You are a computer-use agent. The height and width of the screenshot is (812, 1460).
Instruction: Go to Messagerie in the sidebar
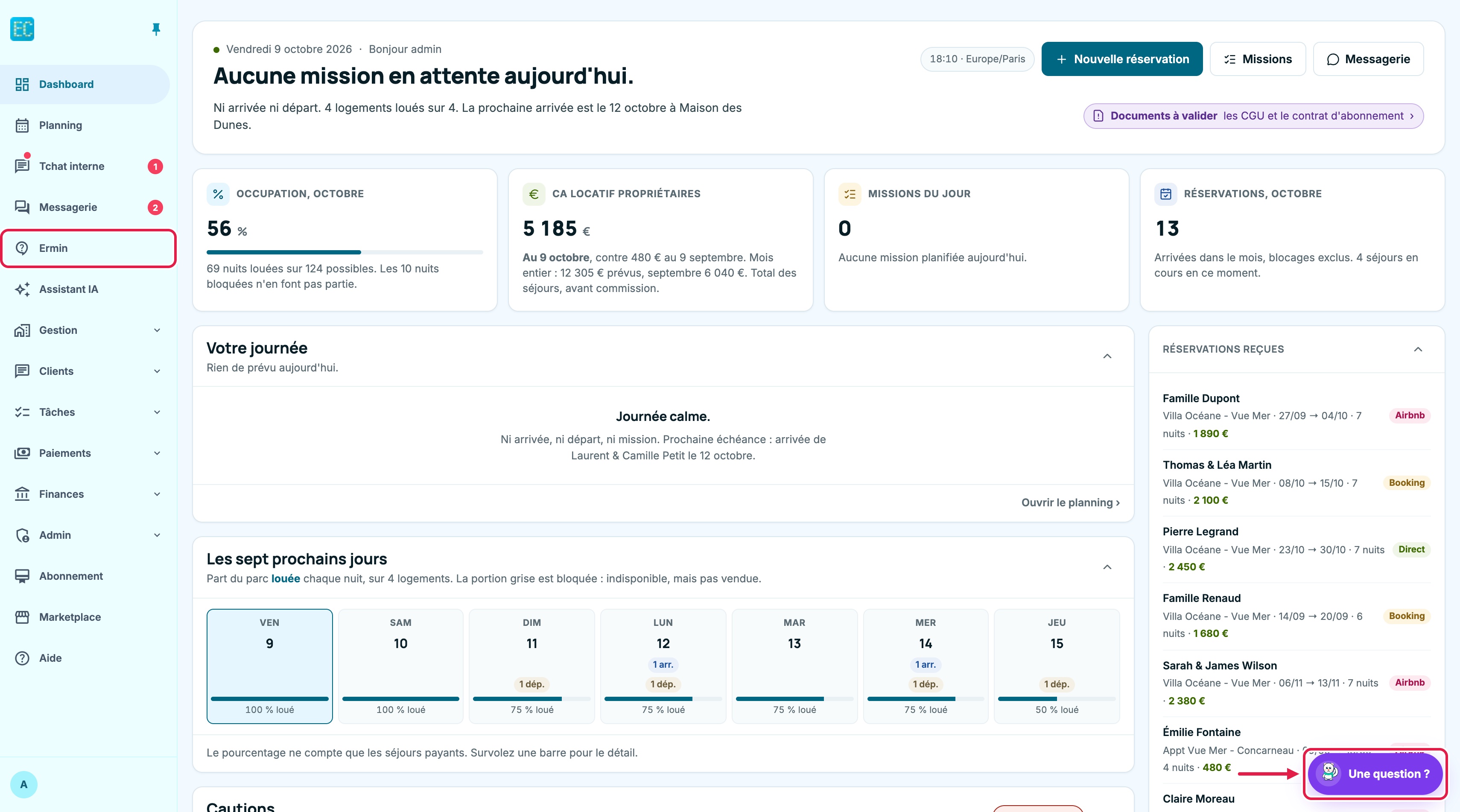[85, 207]
